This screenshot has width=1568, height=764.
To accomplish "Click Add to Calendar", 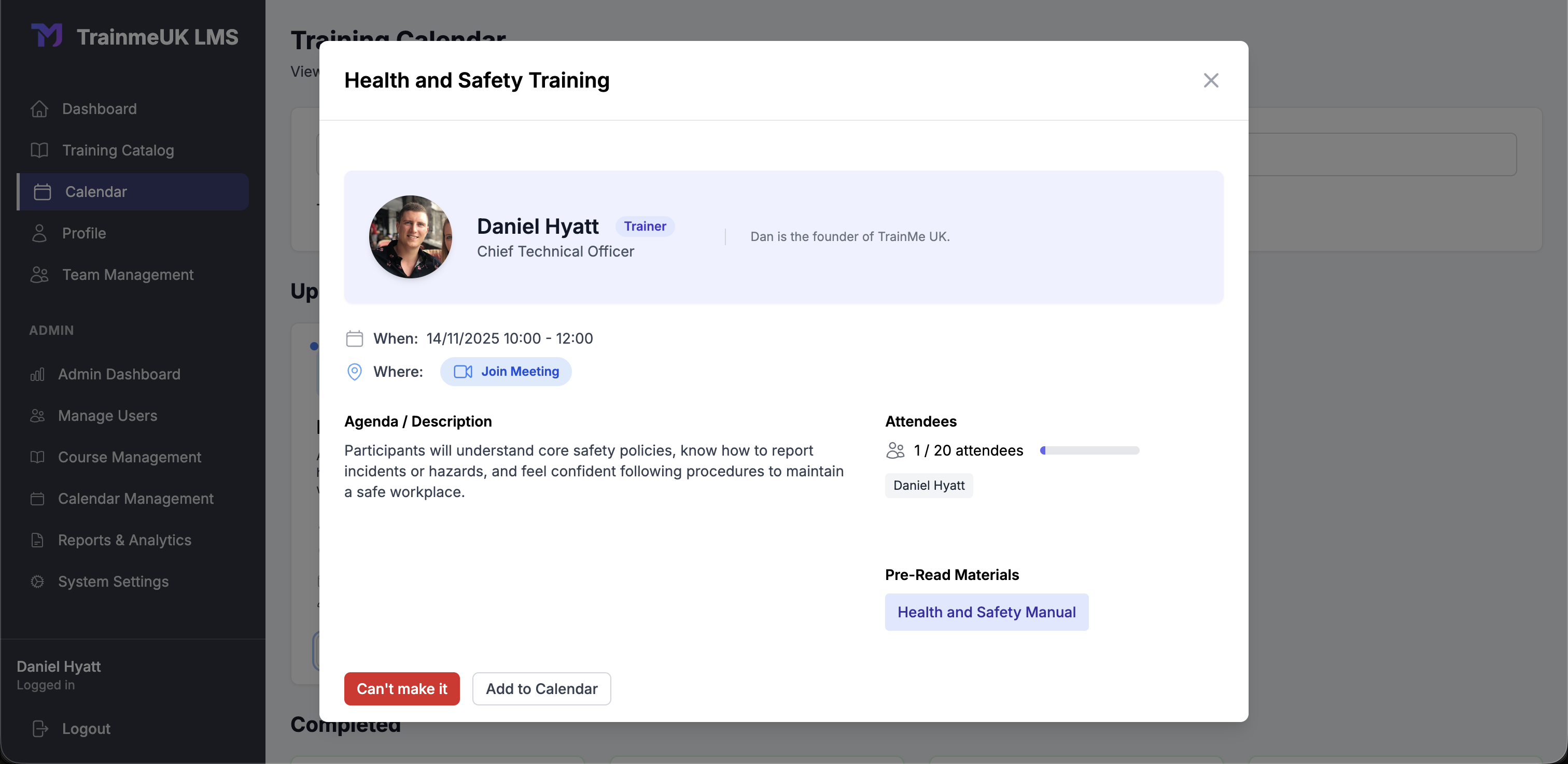I will [542, 688].
